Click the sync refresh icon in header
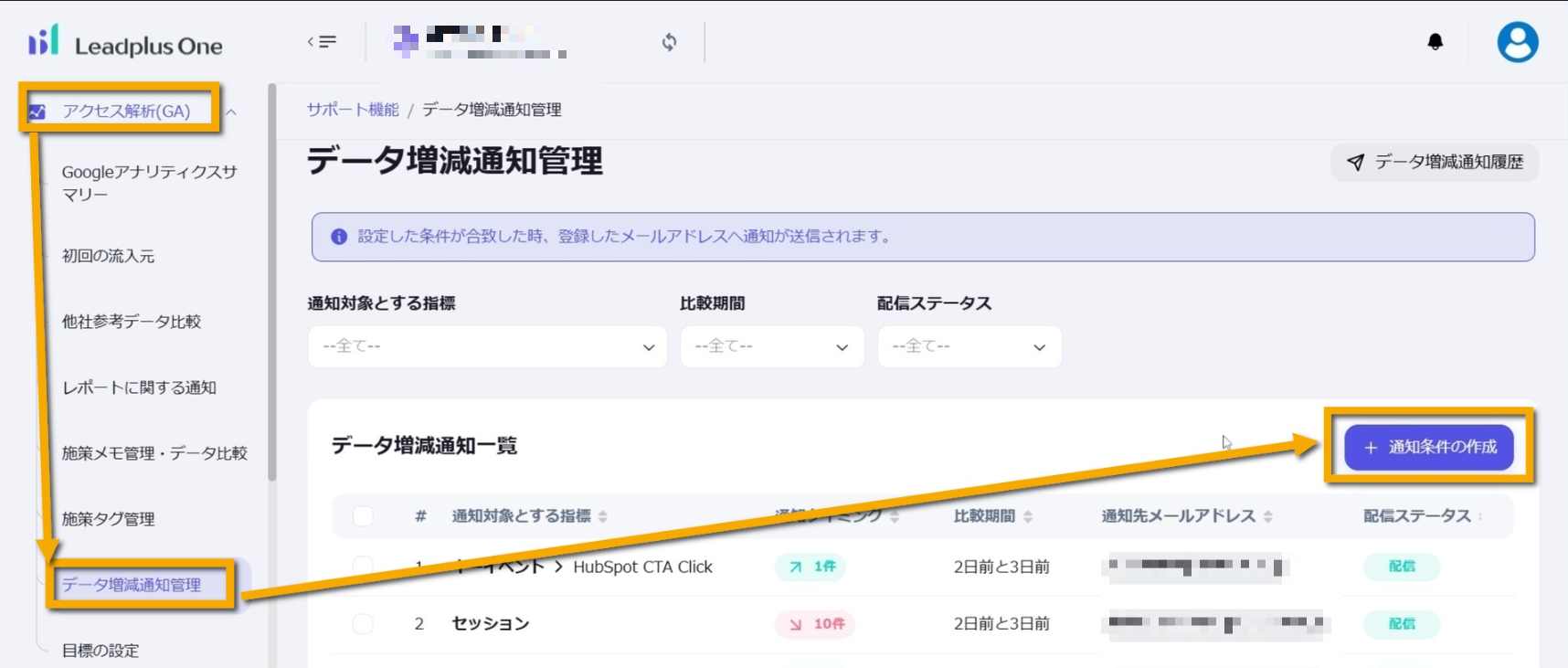1568x668 pixels. coord(670,42)
